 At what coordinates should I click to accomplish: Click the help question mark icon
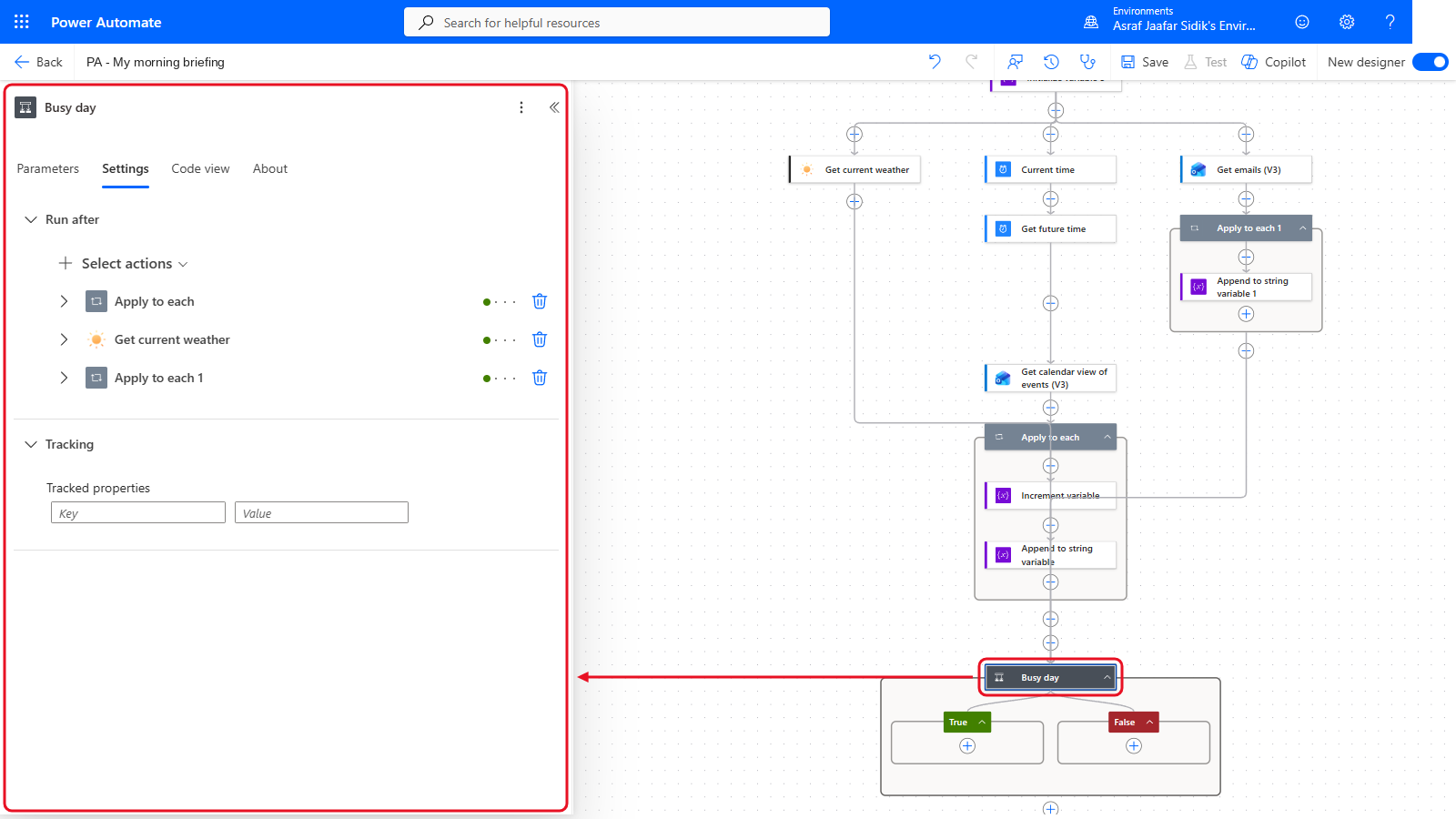pos(1390,22)
